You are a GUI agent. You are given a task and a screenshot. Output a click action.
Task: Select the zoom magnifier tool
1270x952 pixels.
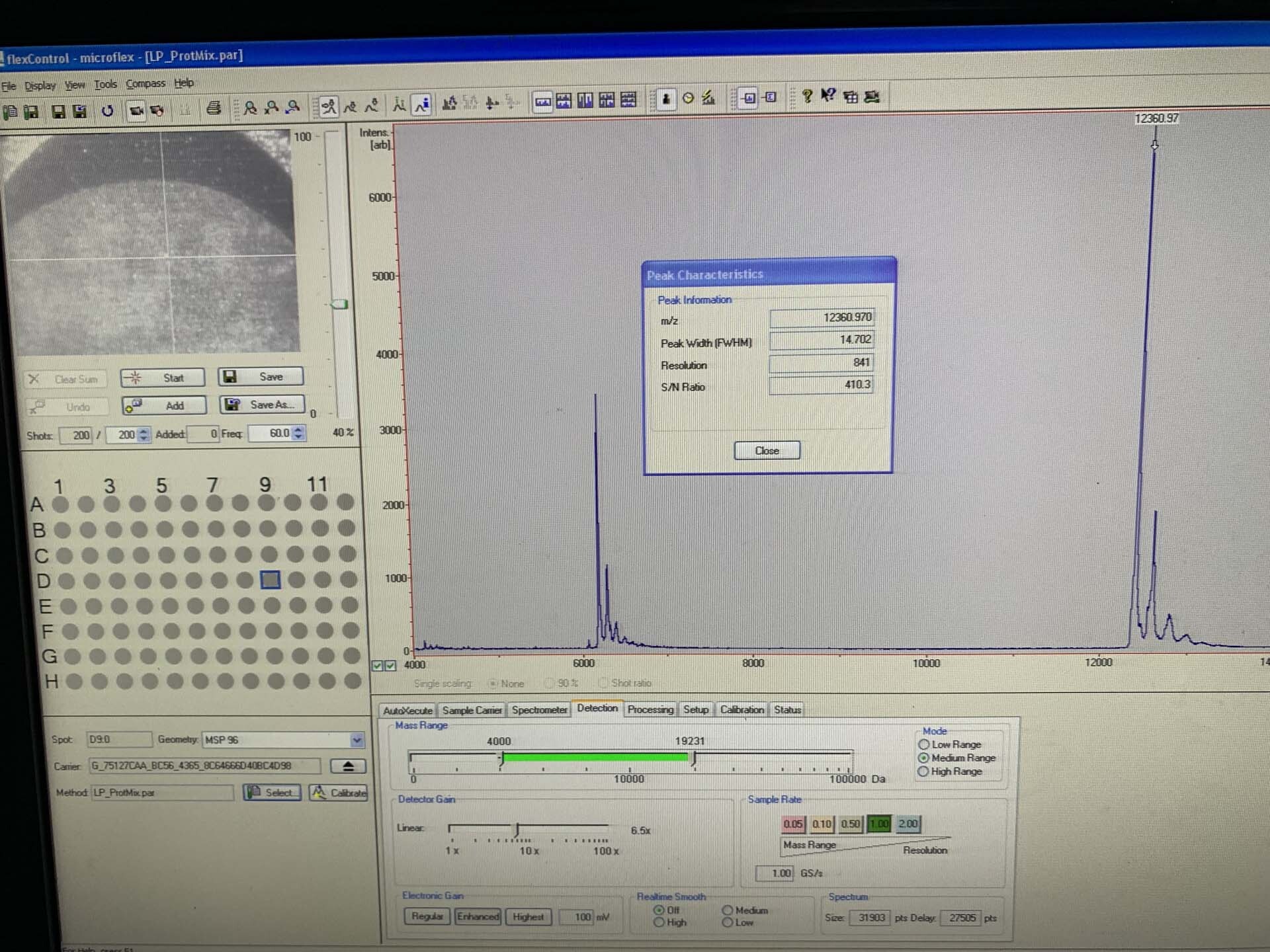[x=250, y=107]
